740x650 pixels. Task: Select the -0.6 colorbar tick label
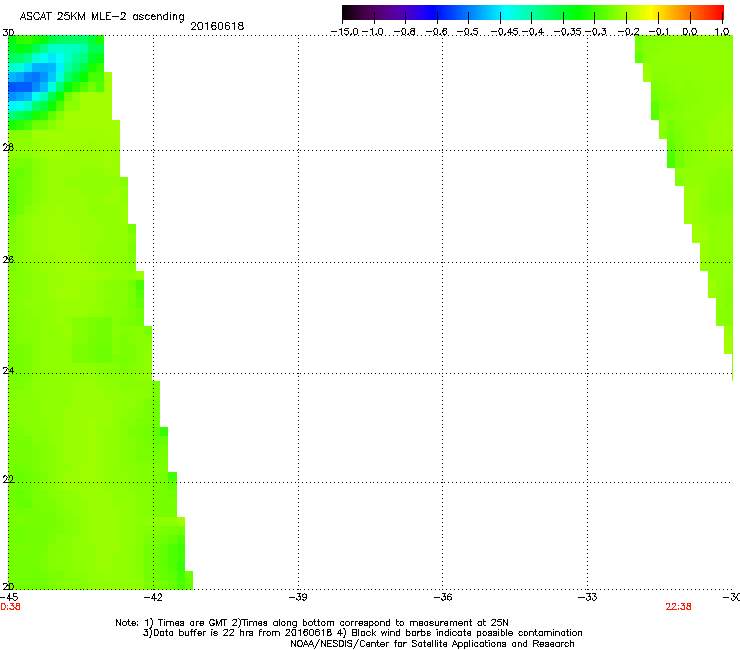(436, 32)
